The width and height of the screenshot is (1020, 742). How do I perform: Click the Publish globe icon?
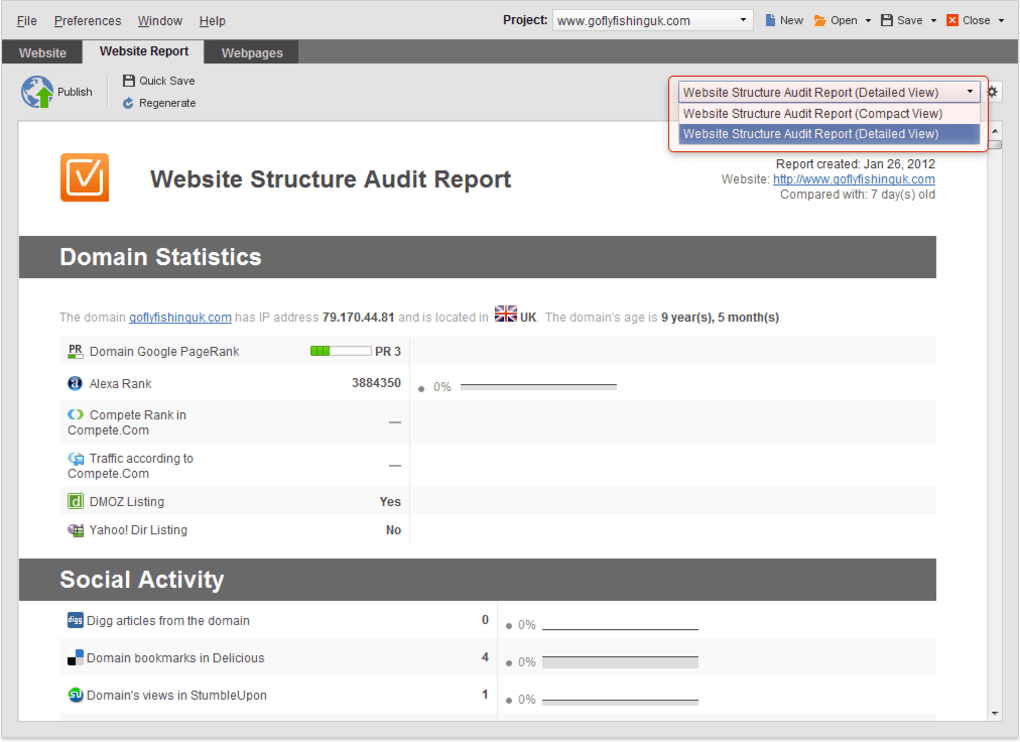(x=38, y=91)
